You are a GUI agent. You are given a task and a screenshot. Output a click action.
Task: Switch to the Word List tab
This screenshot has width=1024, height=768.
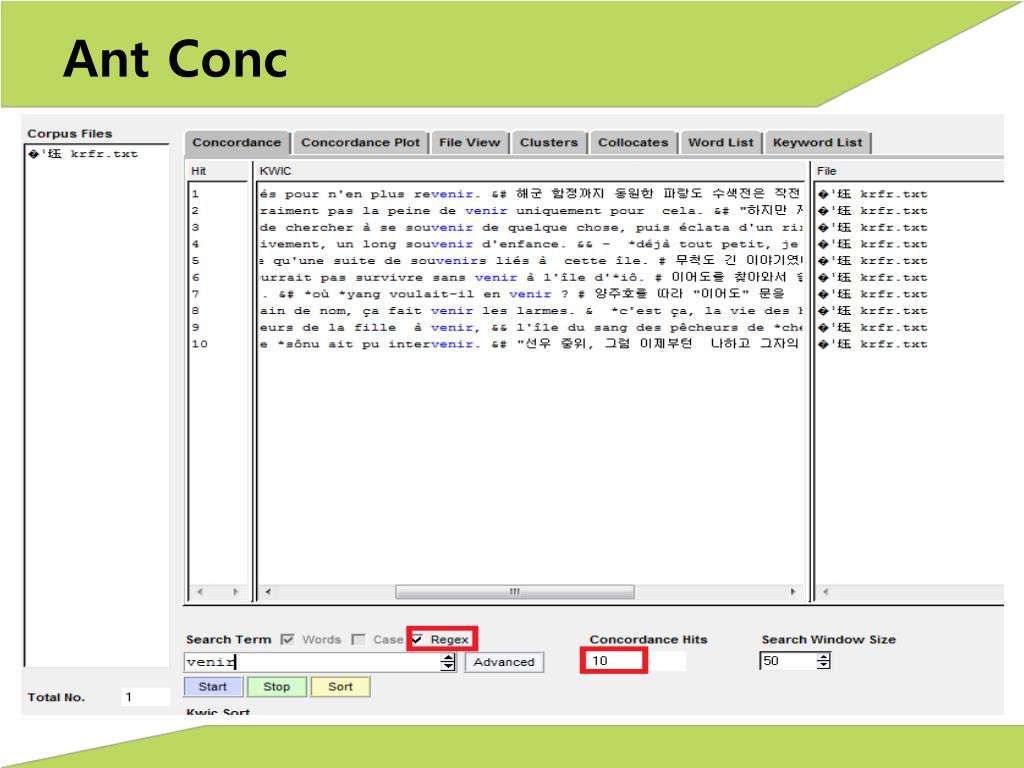tap(720, 142)
